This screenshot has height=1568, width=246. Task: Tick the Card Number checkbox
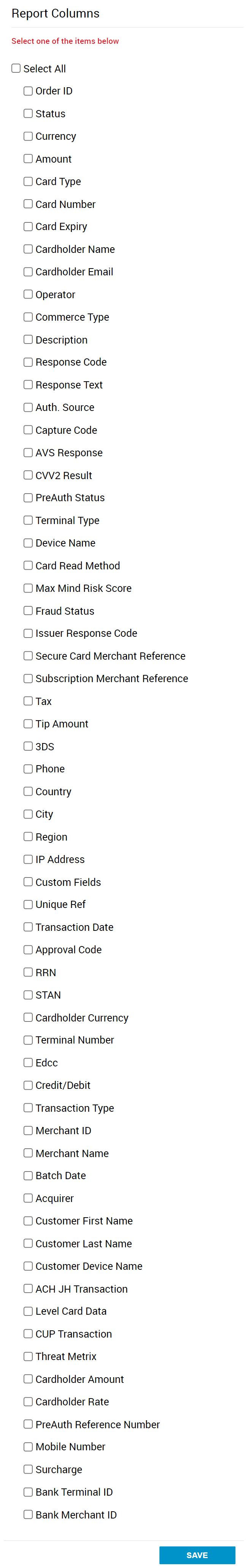pos(28,204)
